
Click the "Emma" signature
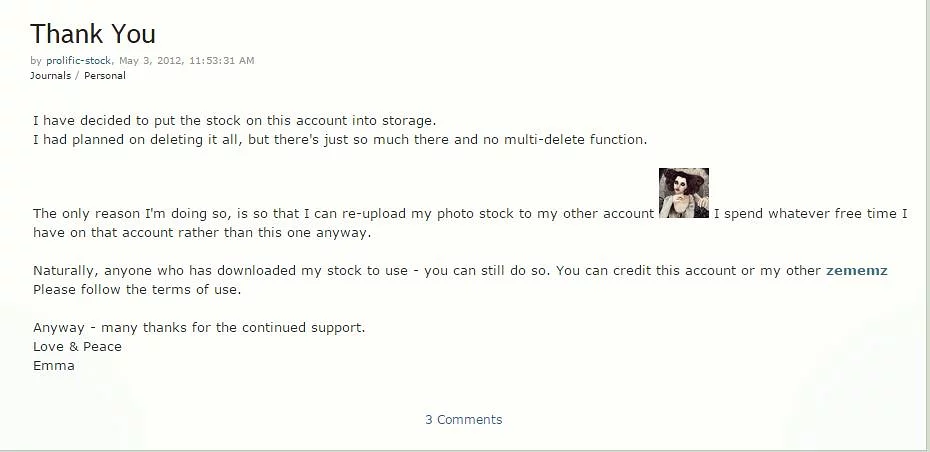pos(54,366)
